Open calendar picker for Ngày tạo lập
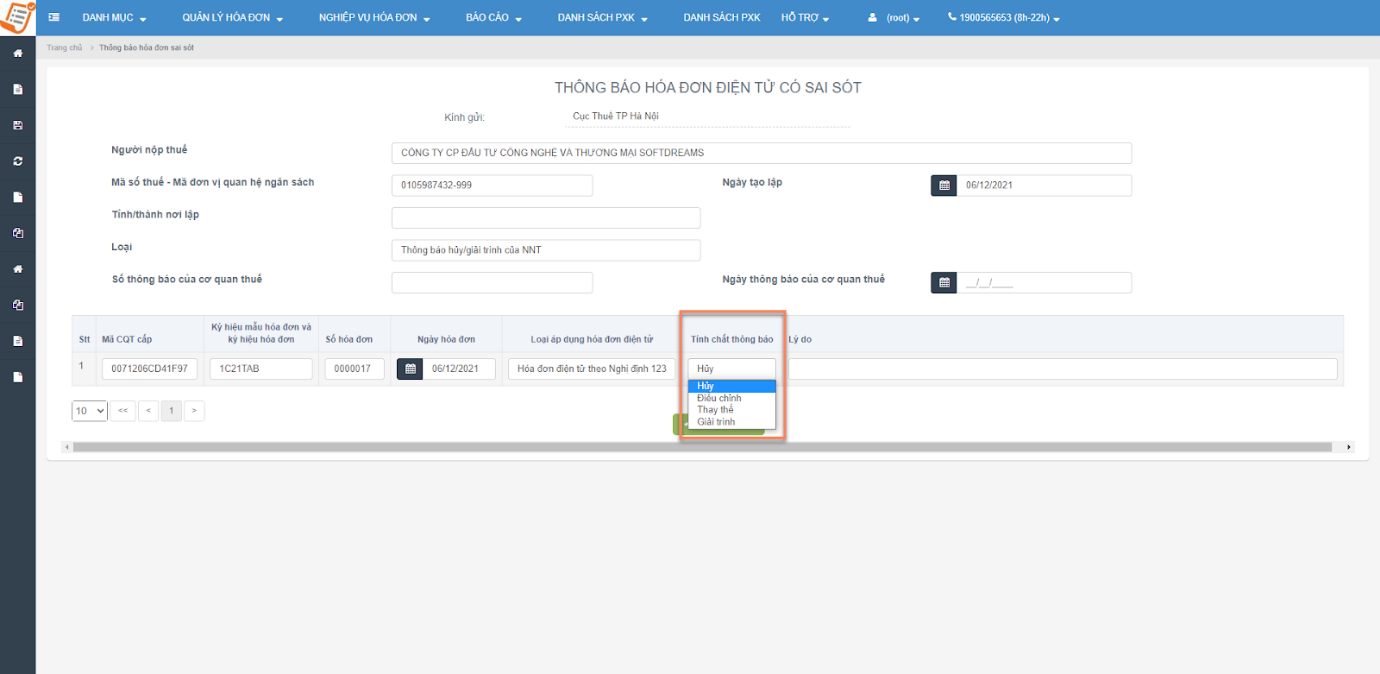This screenshot has width=1380, height=674. pyautogui.click(x=943, y=186)
